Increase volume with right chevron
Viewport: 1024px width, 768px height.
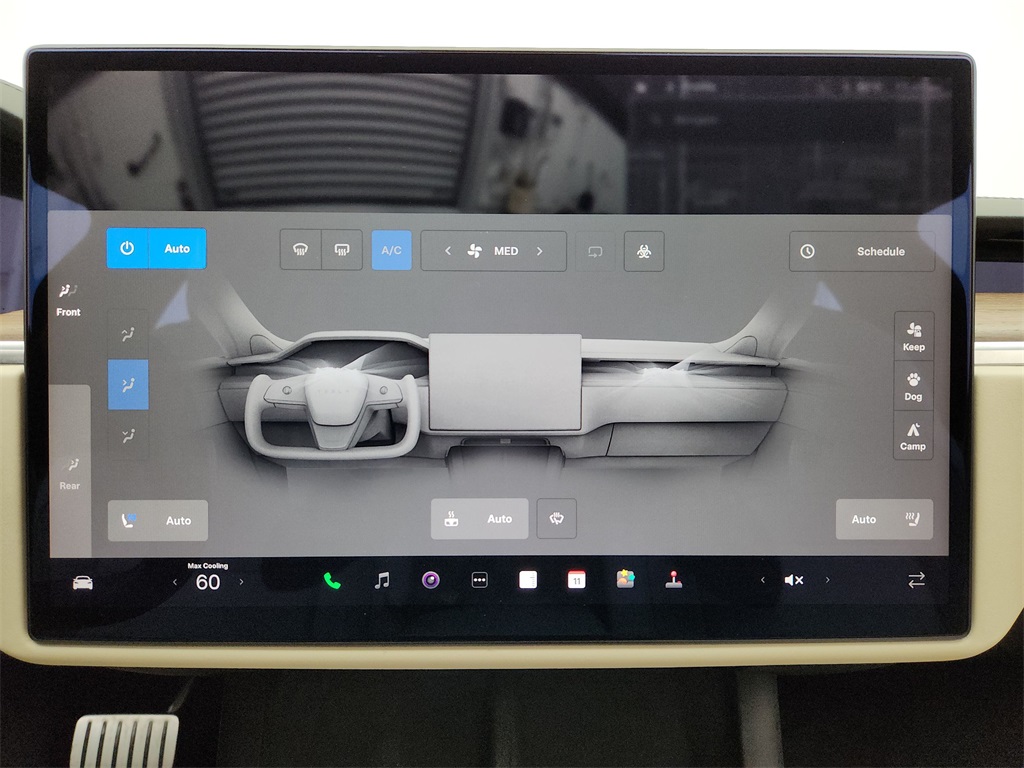click(827, 580)
